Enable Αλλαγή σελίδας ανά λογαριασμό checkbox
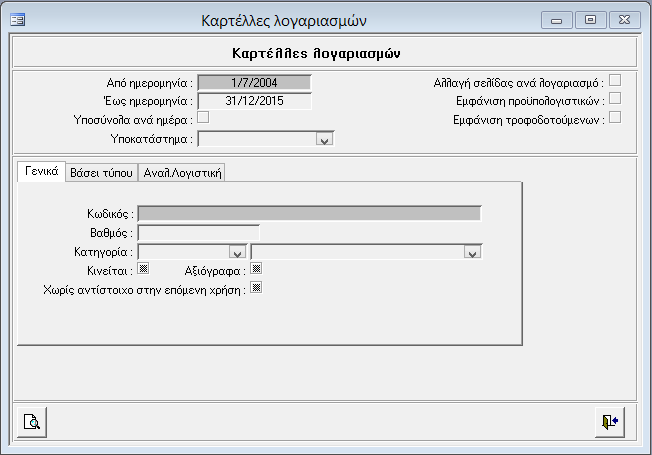The width and height of the screenshot is (652, 455). tap(616, 81)
